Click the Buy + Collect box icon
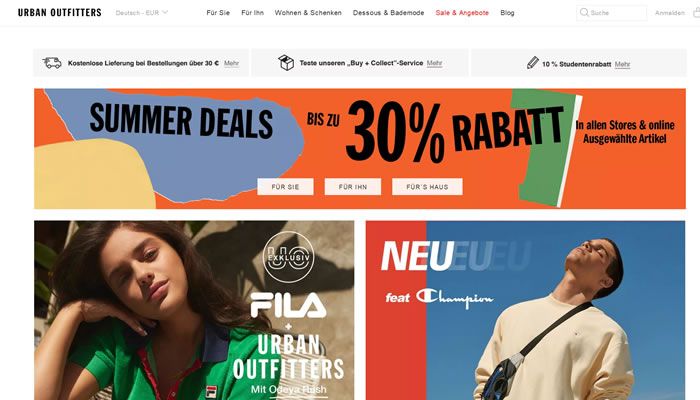The width and height of the screenshot is (700, 400). click(x=286, y=62)
